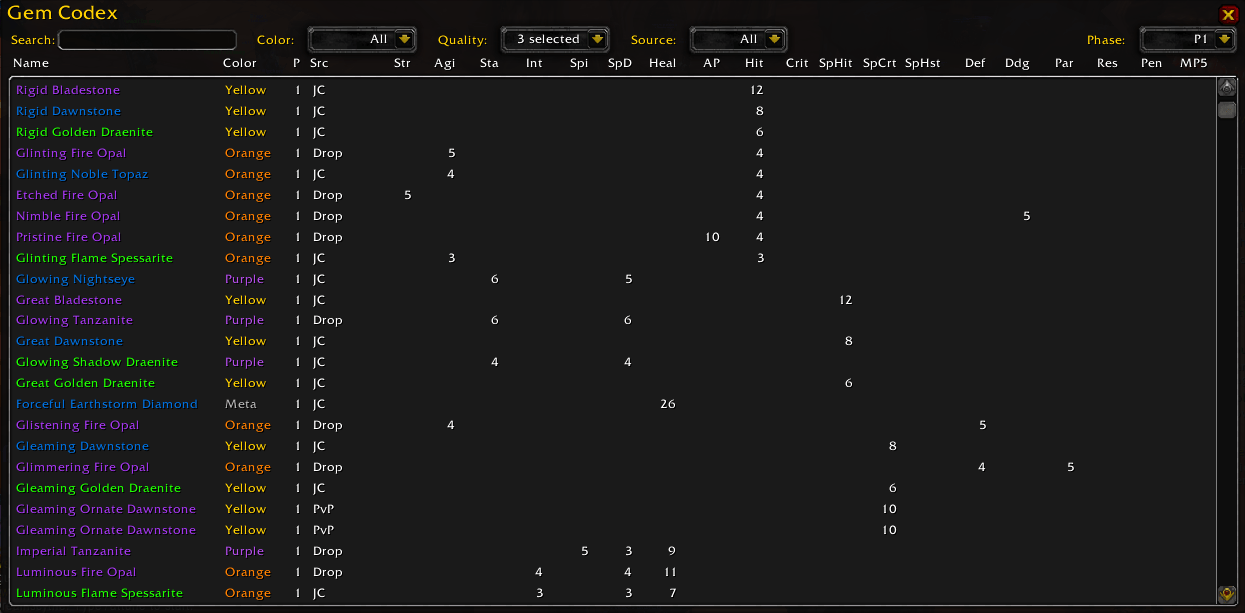Image resolution: width=1245 pixels, height=613 pixels.
Task: Select the Luminous Flame Spessarite row
Action: tap(612, 593)
